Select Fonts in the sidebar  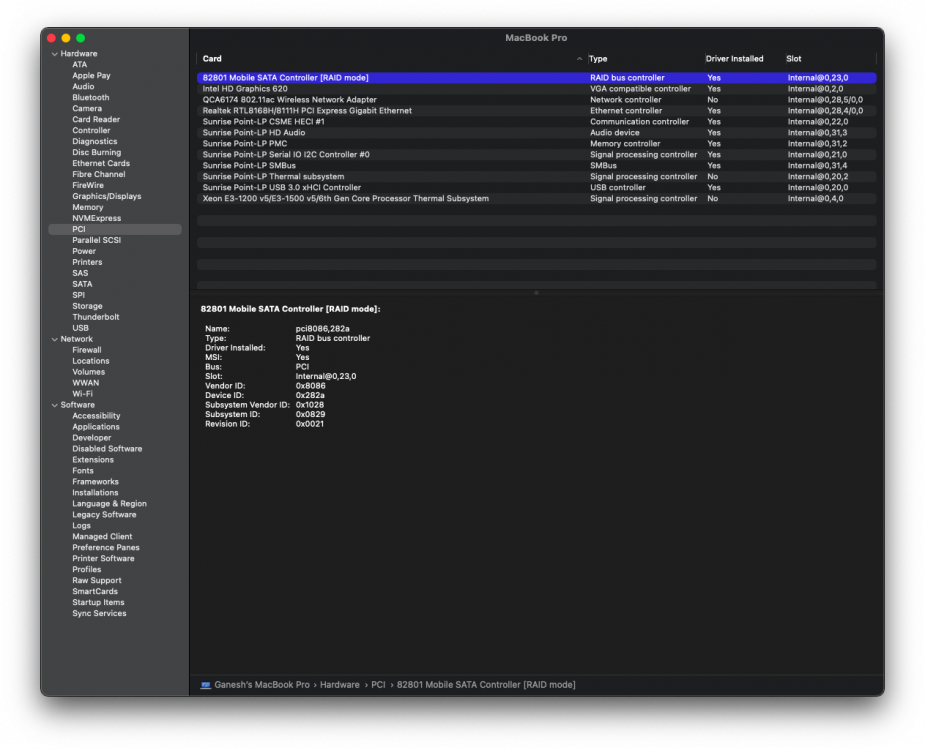(83, 471)
